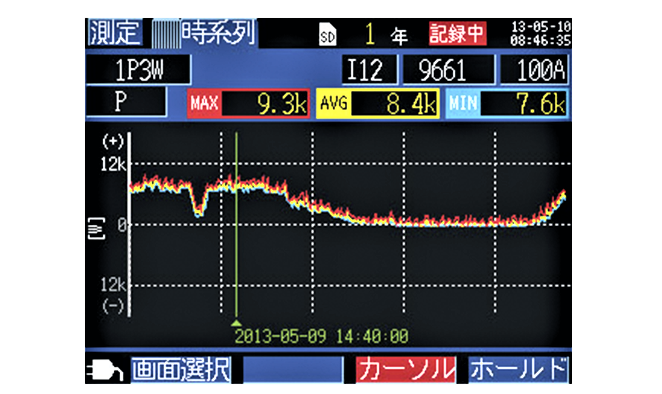The height and width of the screenshot is (394, 662).
Task: Click the red MAX value box
Action: point(249,103)
